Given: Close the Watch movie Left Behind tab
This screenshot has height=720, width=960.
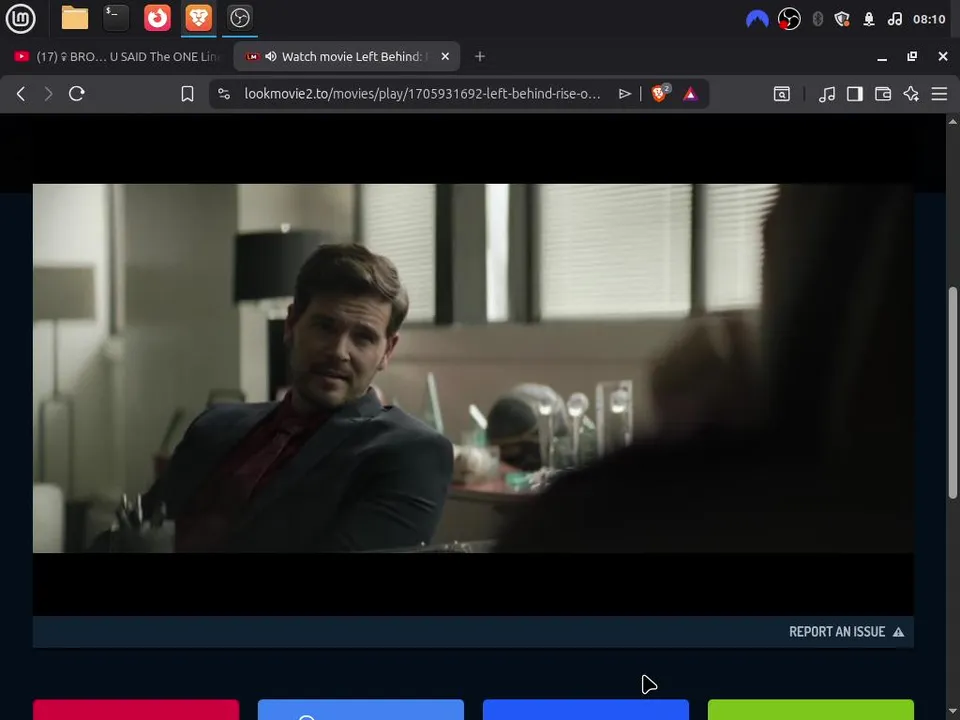Looking at the screenshot, I should pos(445,56).
